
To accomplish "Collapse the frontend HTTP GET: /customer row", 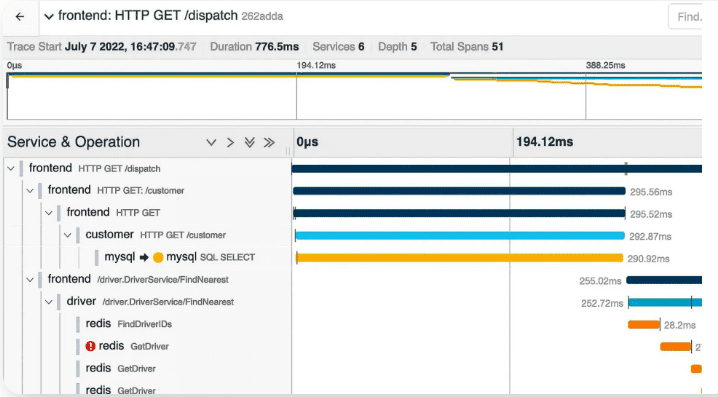I will coord(30,190).
